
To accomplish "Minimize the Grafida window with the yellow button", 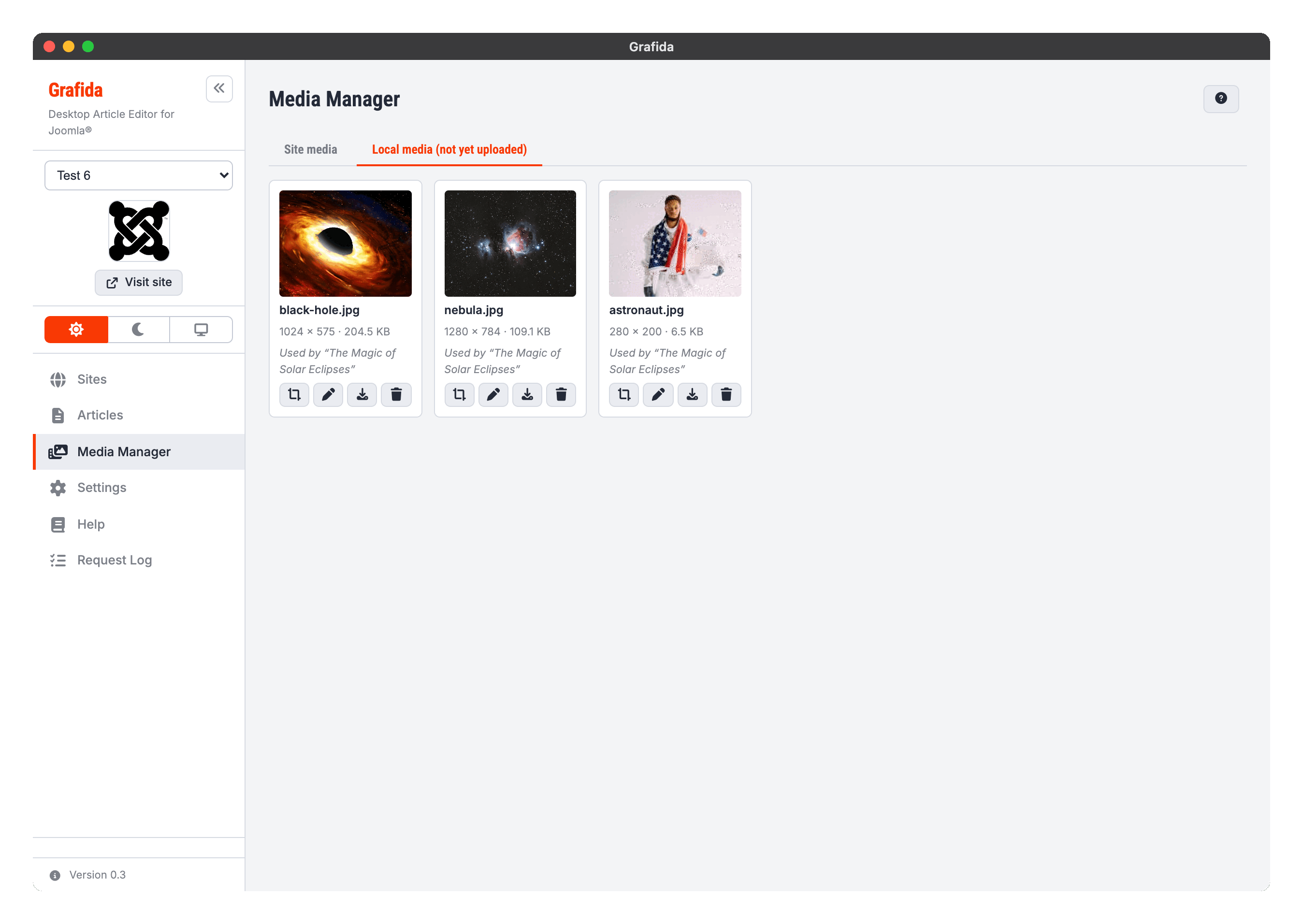I will [x=69, y=47].
